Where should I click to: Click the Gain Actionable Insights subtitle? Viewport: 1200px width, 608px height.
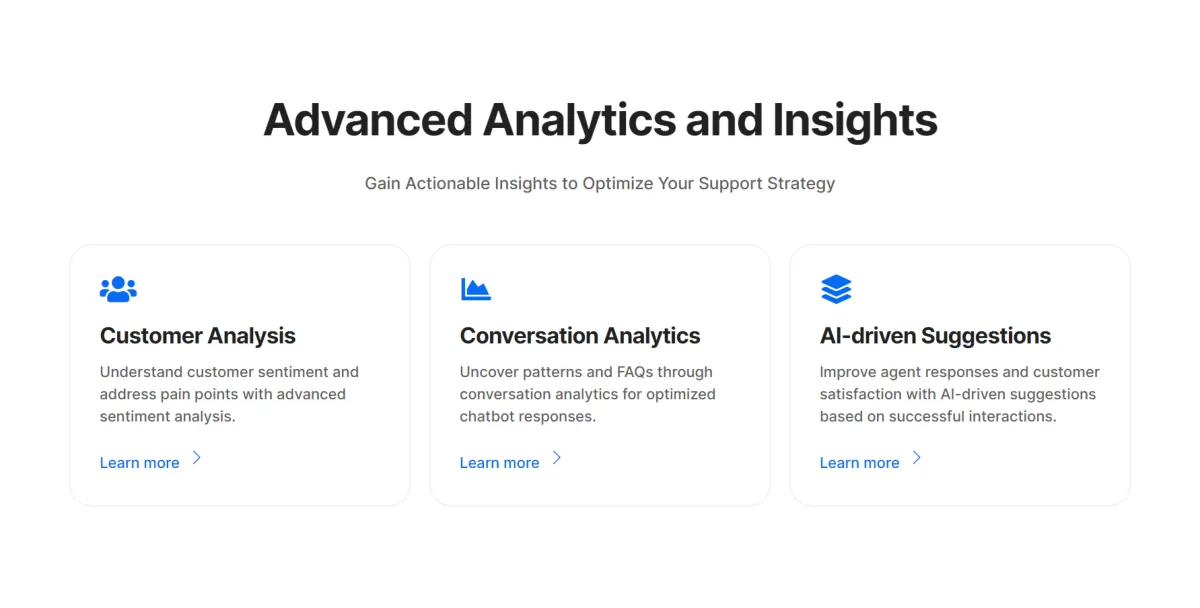pyautogui.click(x=600, y=184)
